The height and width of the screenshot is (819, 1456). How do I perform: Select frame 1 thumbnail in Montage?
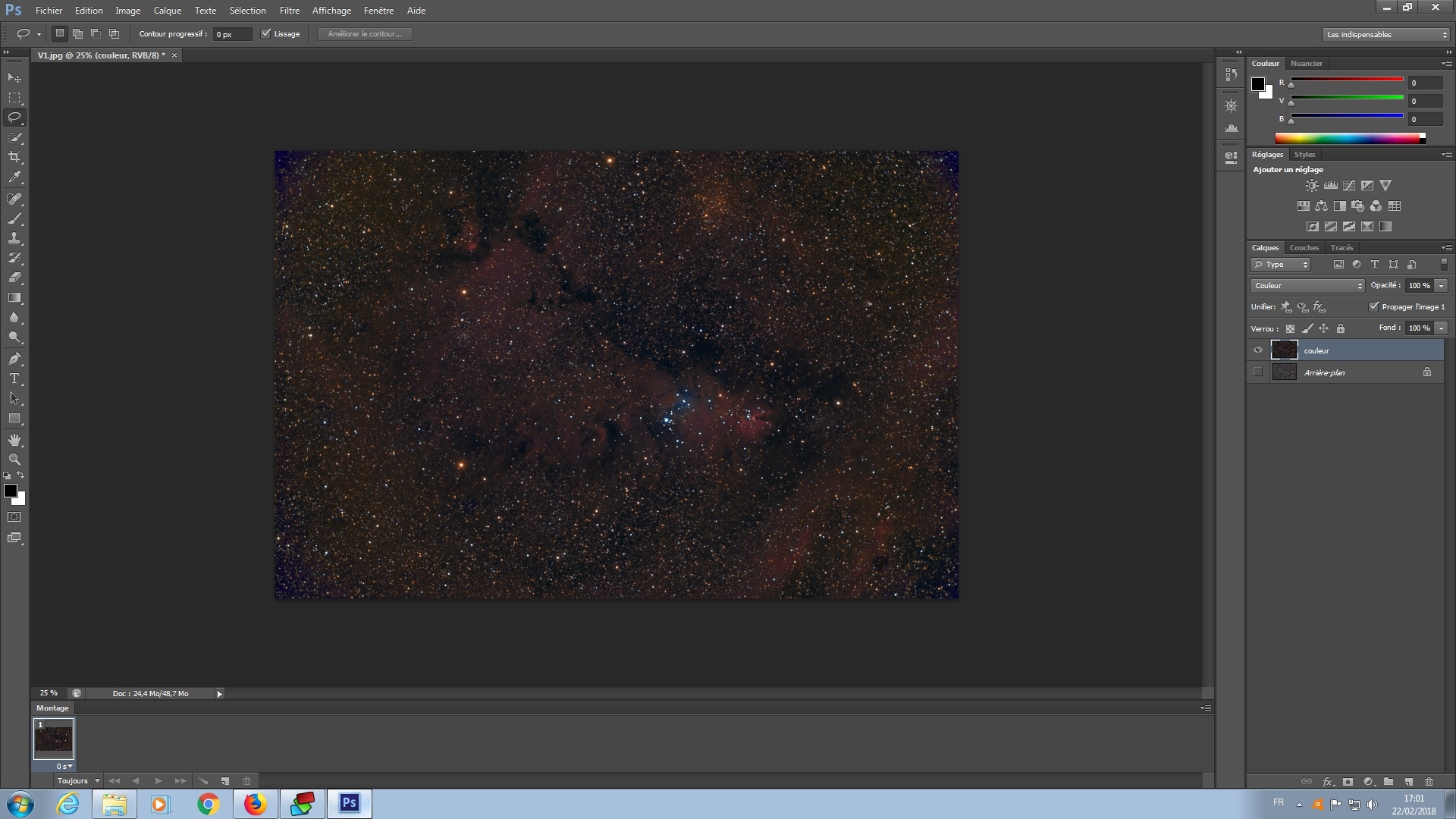click(x=54, y=739)
